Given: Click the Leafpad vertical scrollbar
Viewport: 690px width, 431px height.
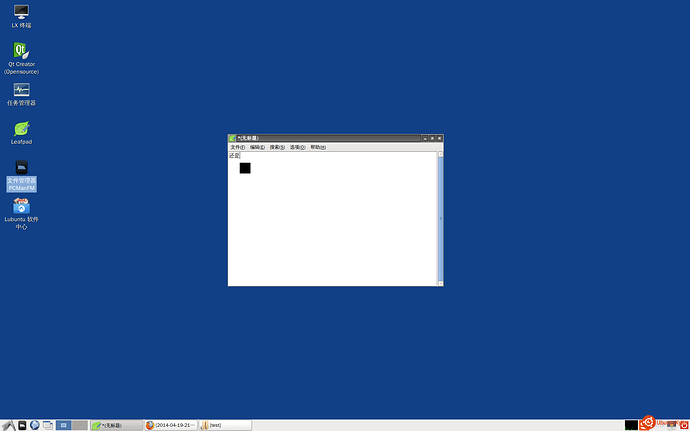Looking at the screenshot, I should click(440, 219).
